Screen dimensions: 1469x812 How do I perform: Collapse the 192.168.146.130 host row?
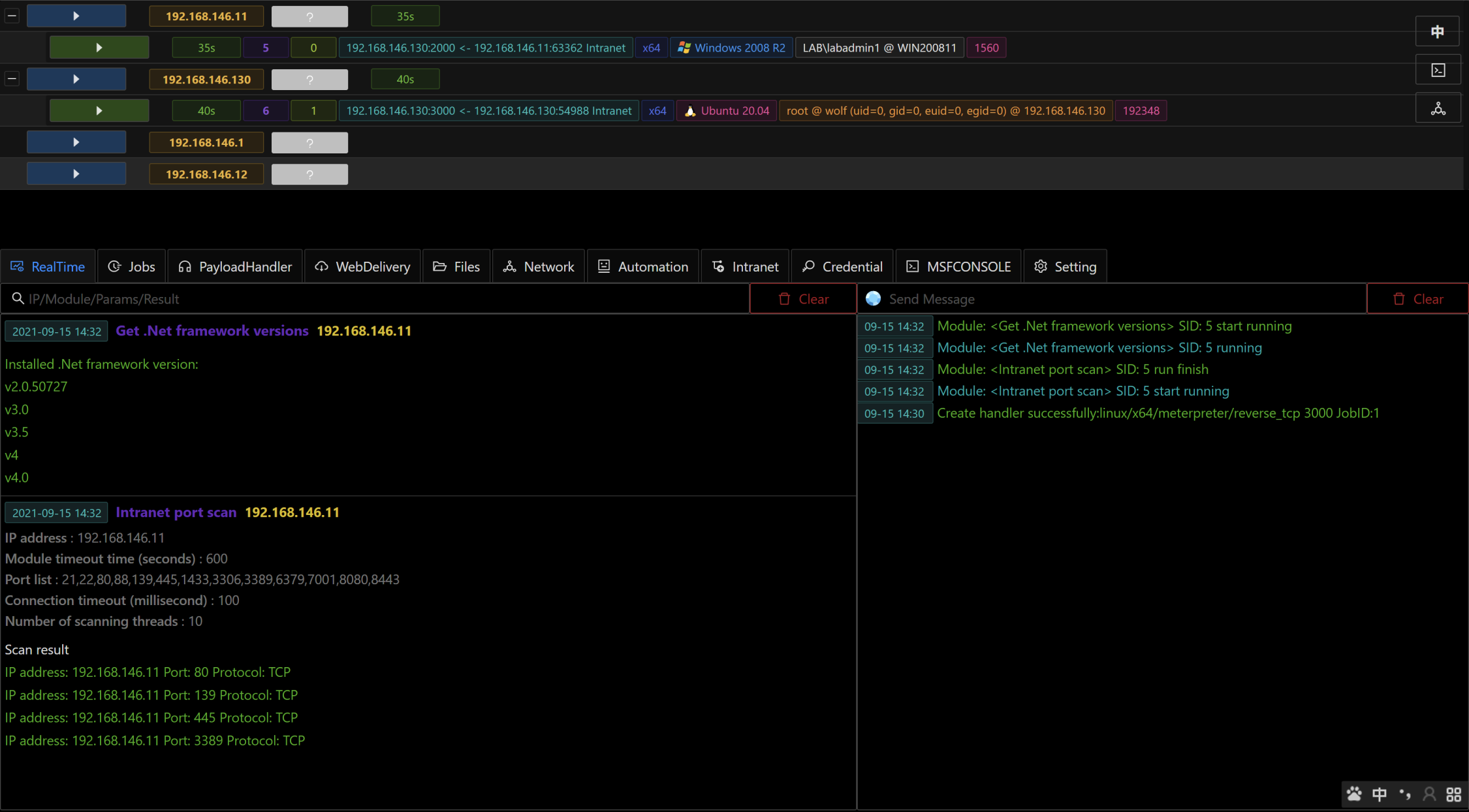[12, 79]
